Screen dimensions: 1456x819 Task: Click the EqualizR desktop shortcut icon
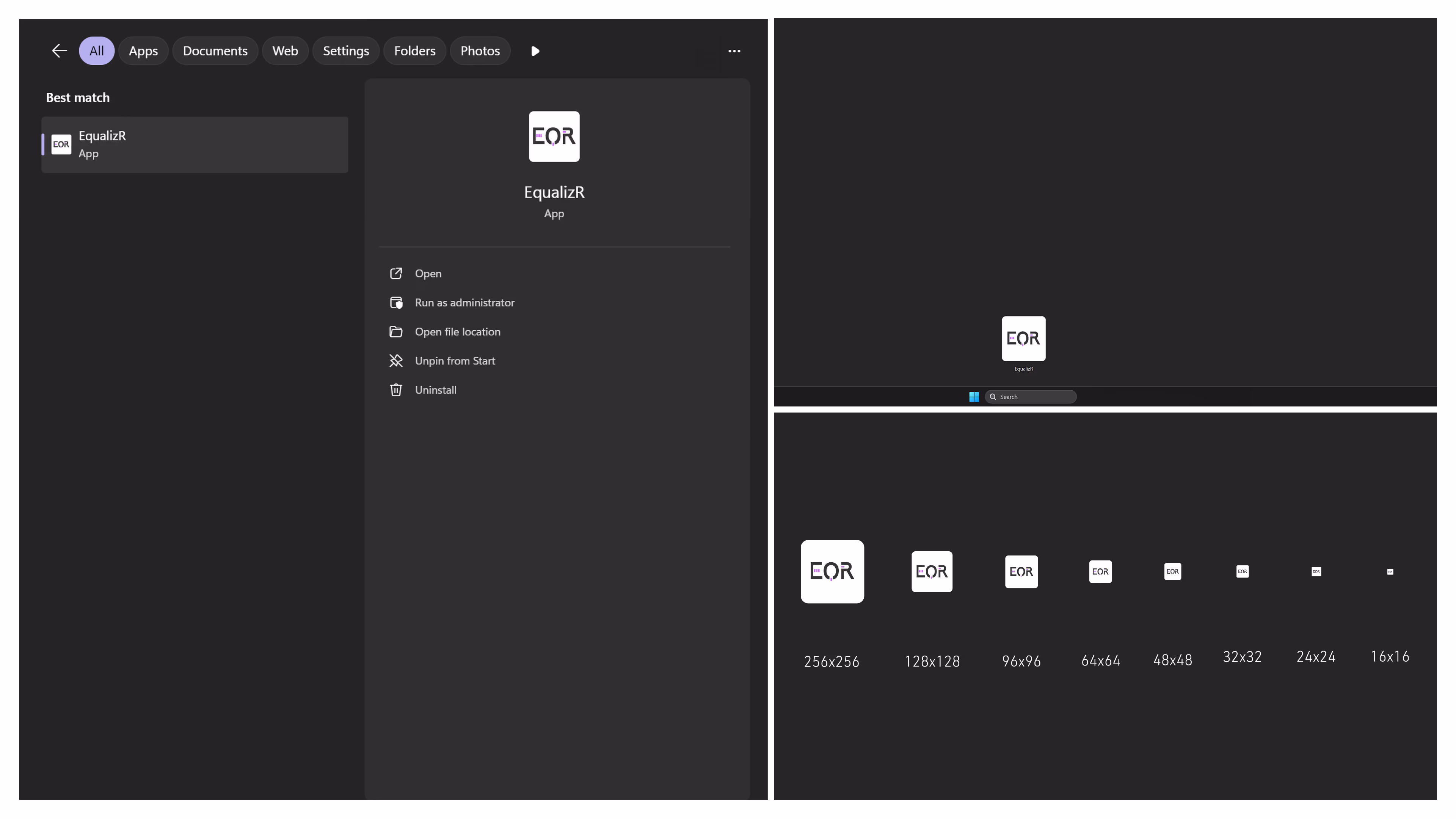(x=1024, y=339)
